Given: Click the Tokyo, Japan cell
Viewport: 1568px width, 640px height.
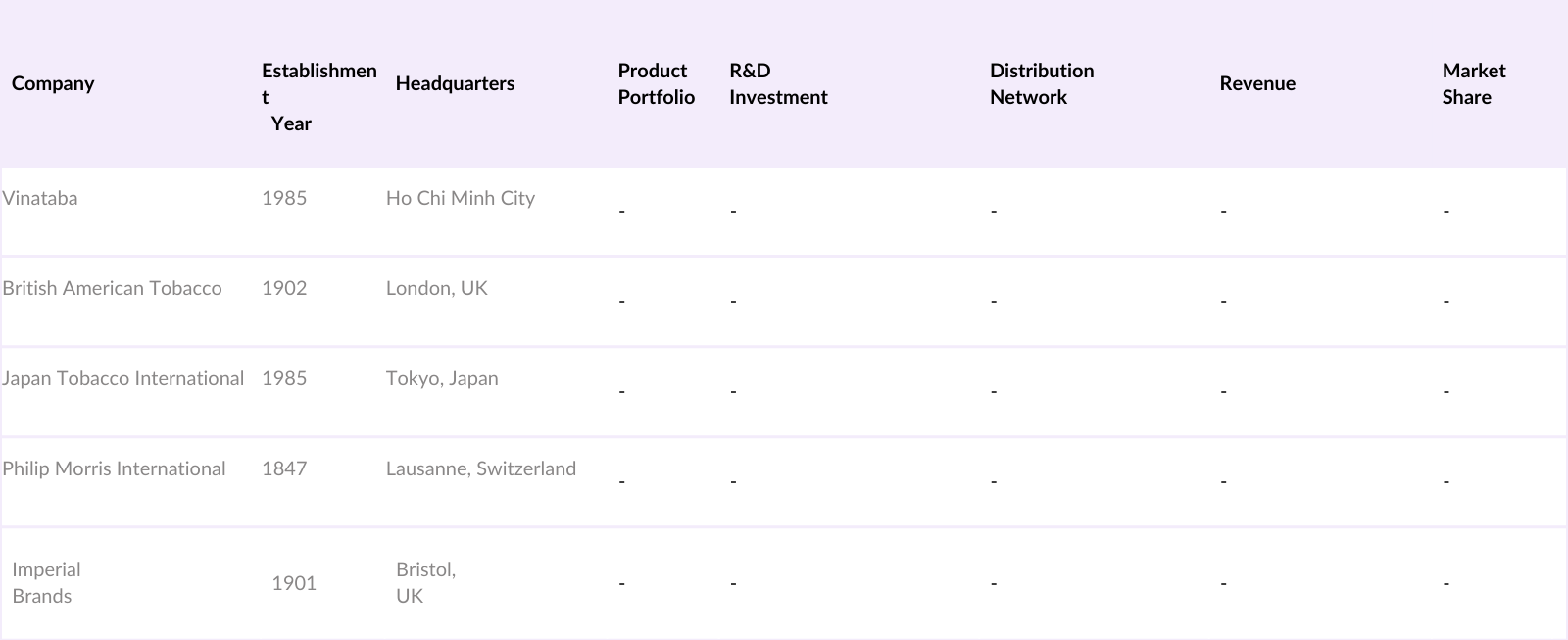Looking at the screenshot, I should pyautogui.click(x=442, y=378).
